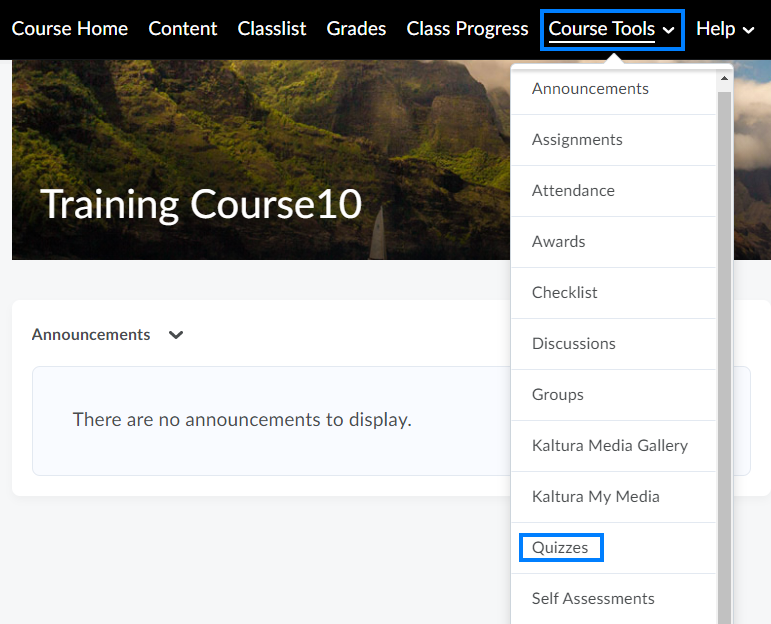Open the Classlist page
771x624 pixels.
(x=272, y=29)
